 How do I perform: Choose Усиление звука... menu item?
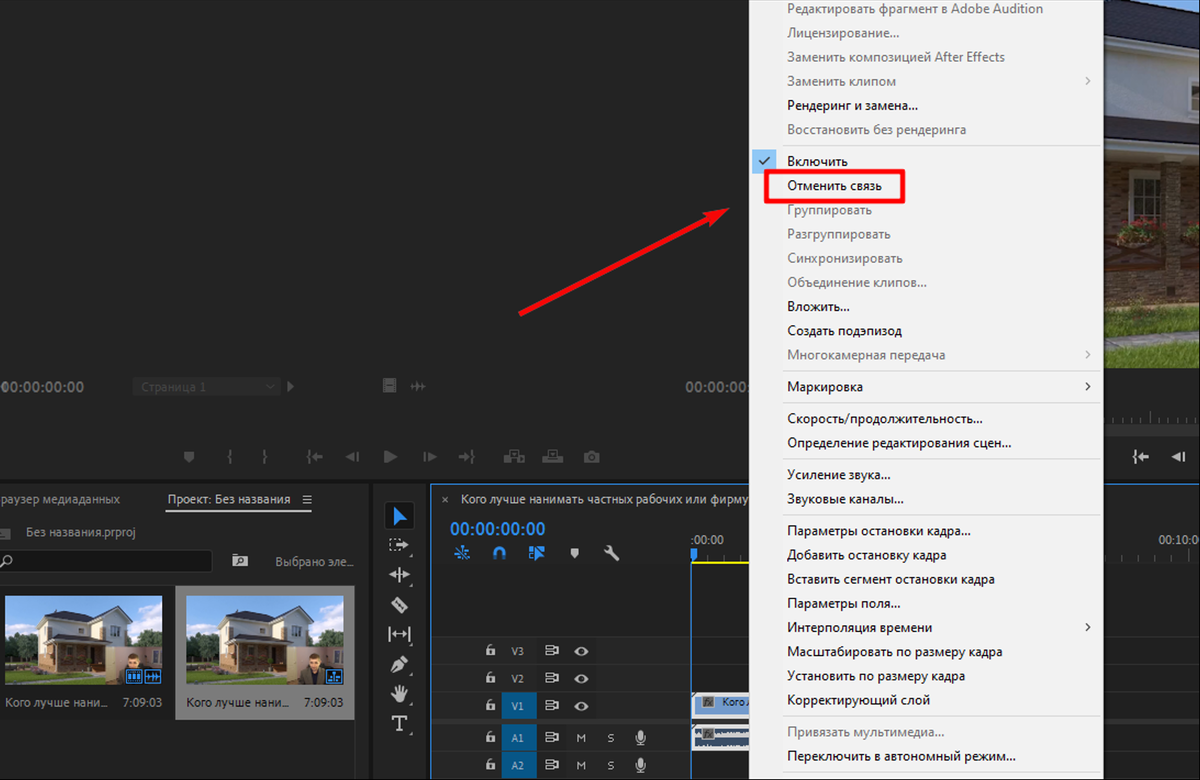click(x=838, y=475)
